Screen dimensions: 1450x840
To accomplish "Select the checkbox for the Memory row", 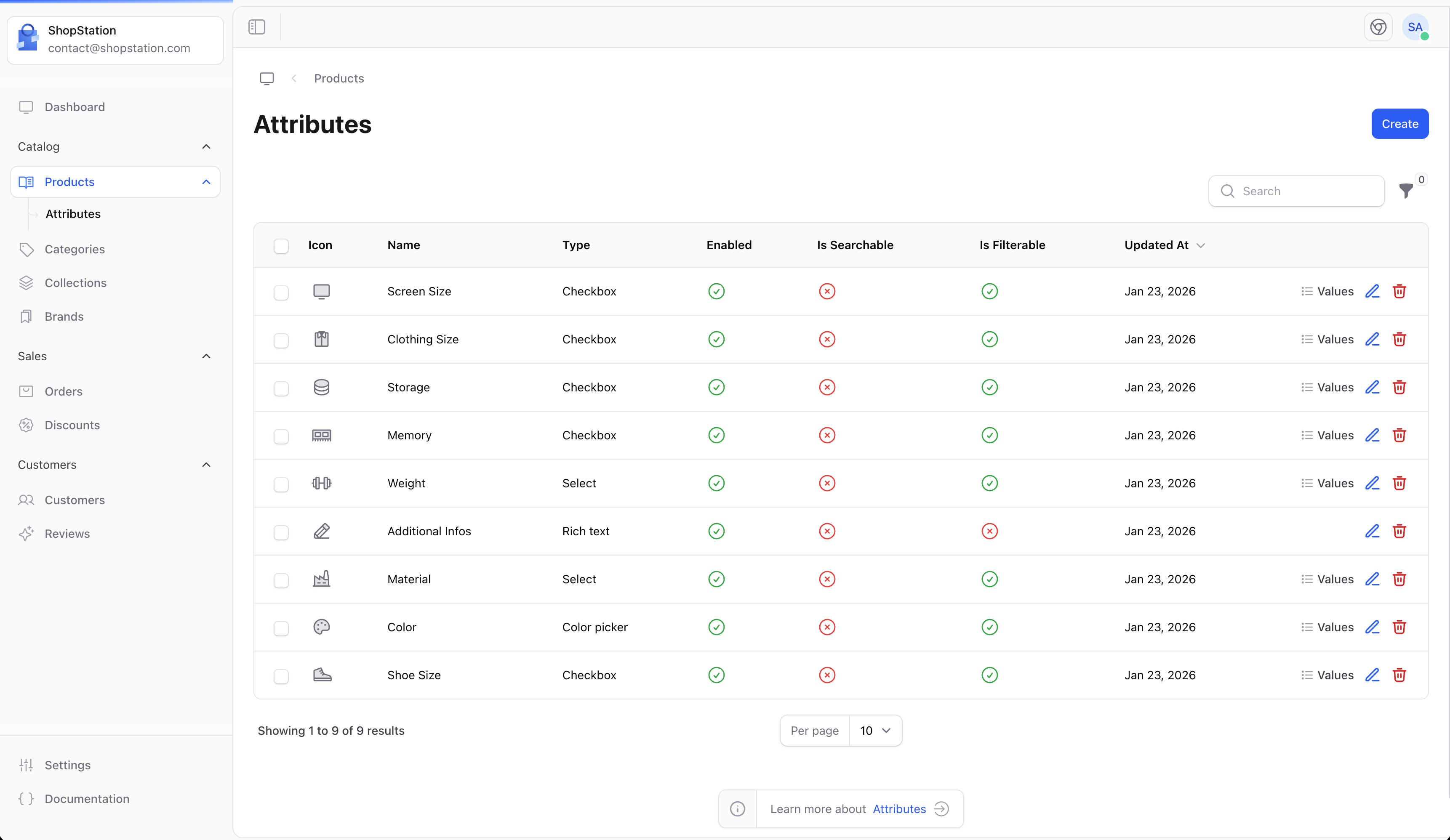I will (281, 437).
